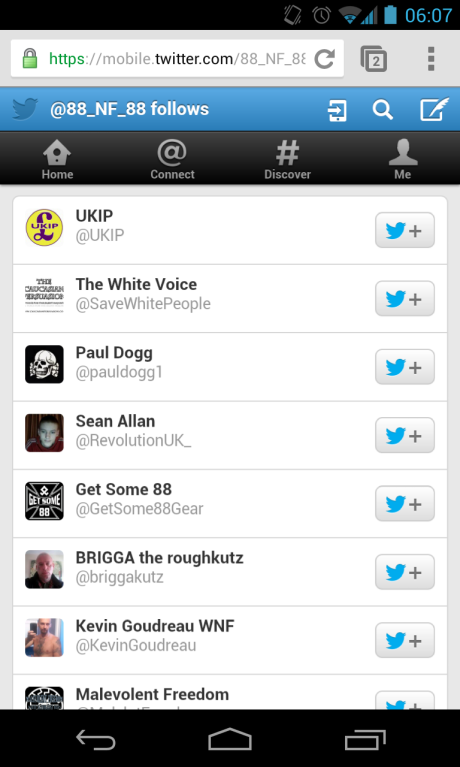460x767 pixels.
Task: Open the Me profile tab
Action: point(403,159)
